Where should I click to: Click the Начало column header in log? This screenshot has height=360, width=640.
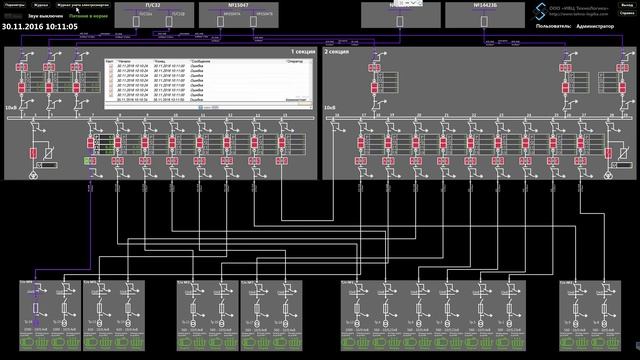tap(124, 61)
